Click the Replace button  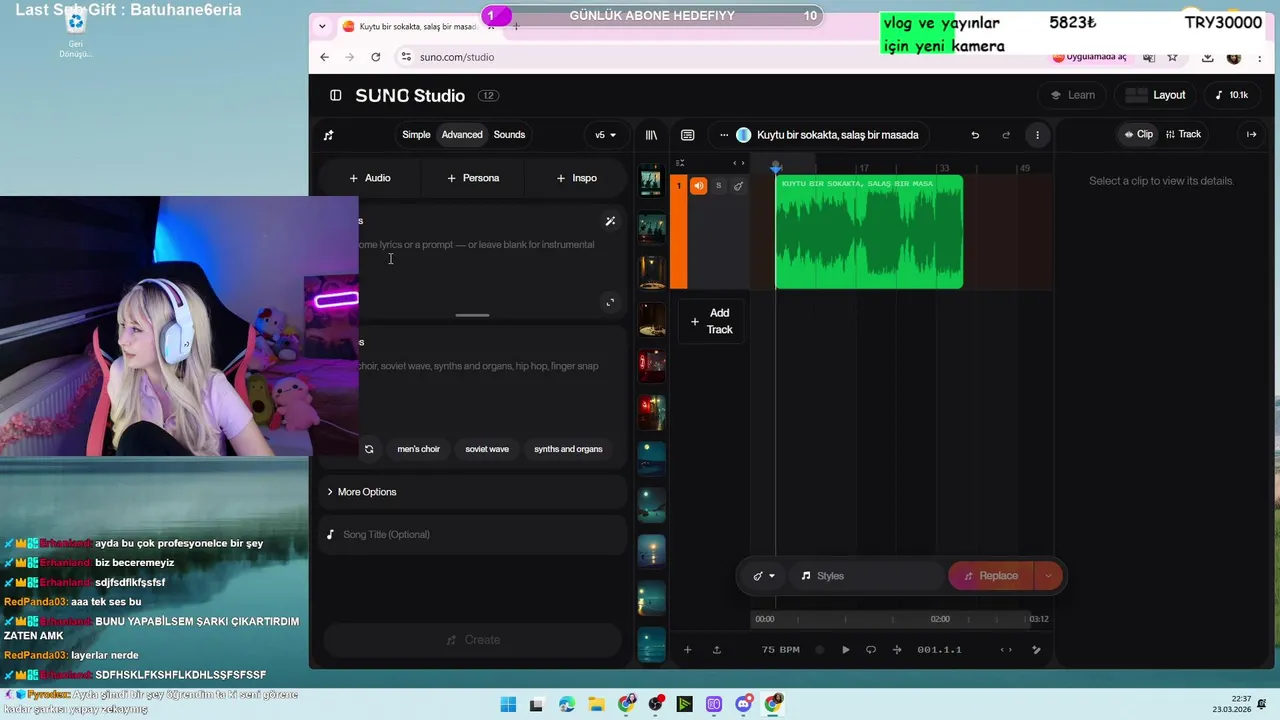click(991, 576)
